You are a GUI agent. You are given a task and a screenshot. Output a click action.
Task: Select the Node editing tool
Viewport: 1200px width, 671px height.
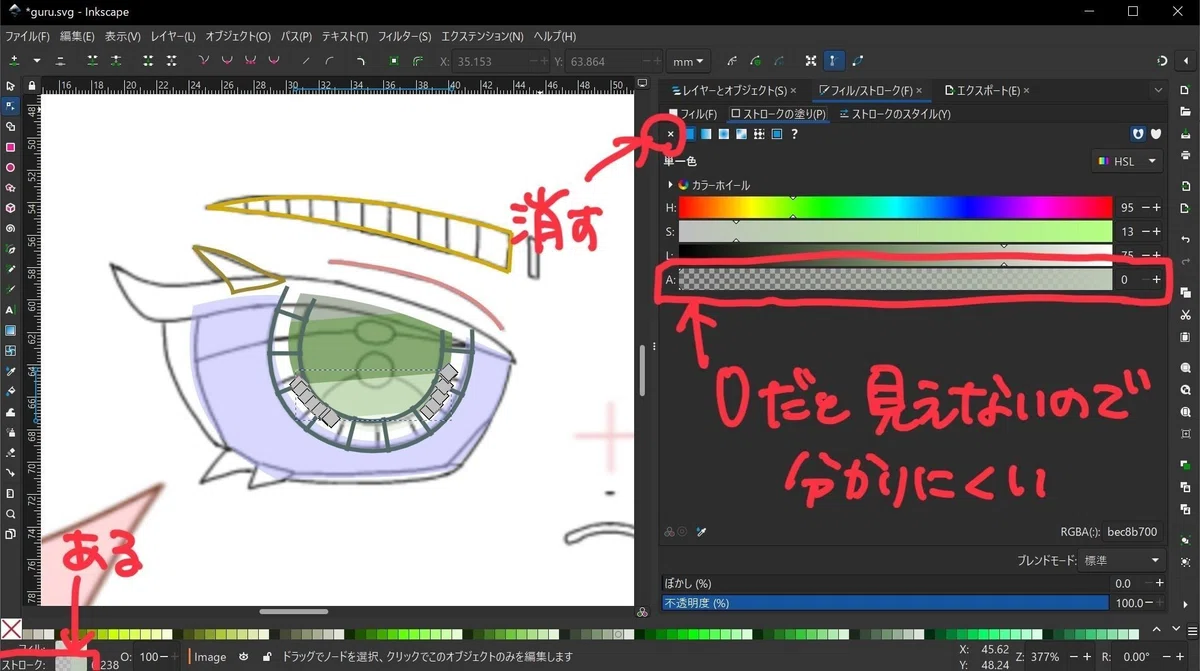(10, 106)
